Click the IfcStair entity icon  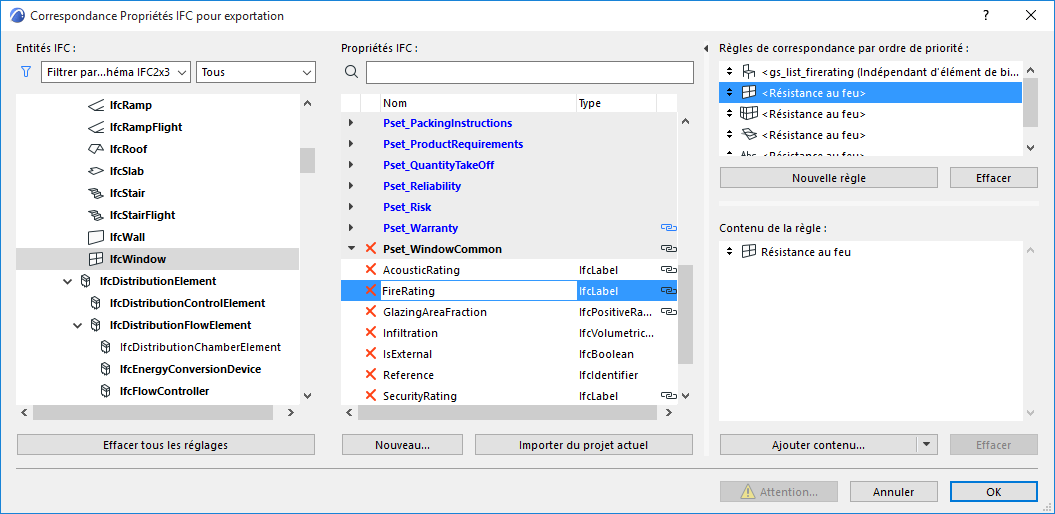pos(96,193)
